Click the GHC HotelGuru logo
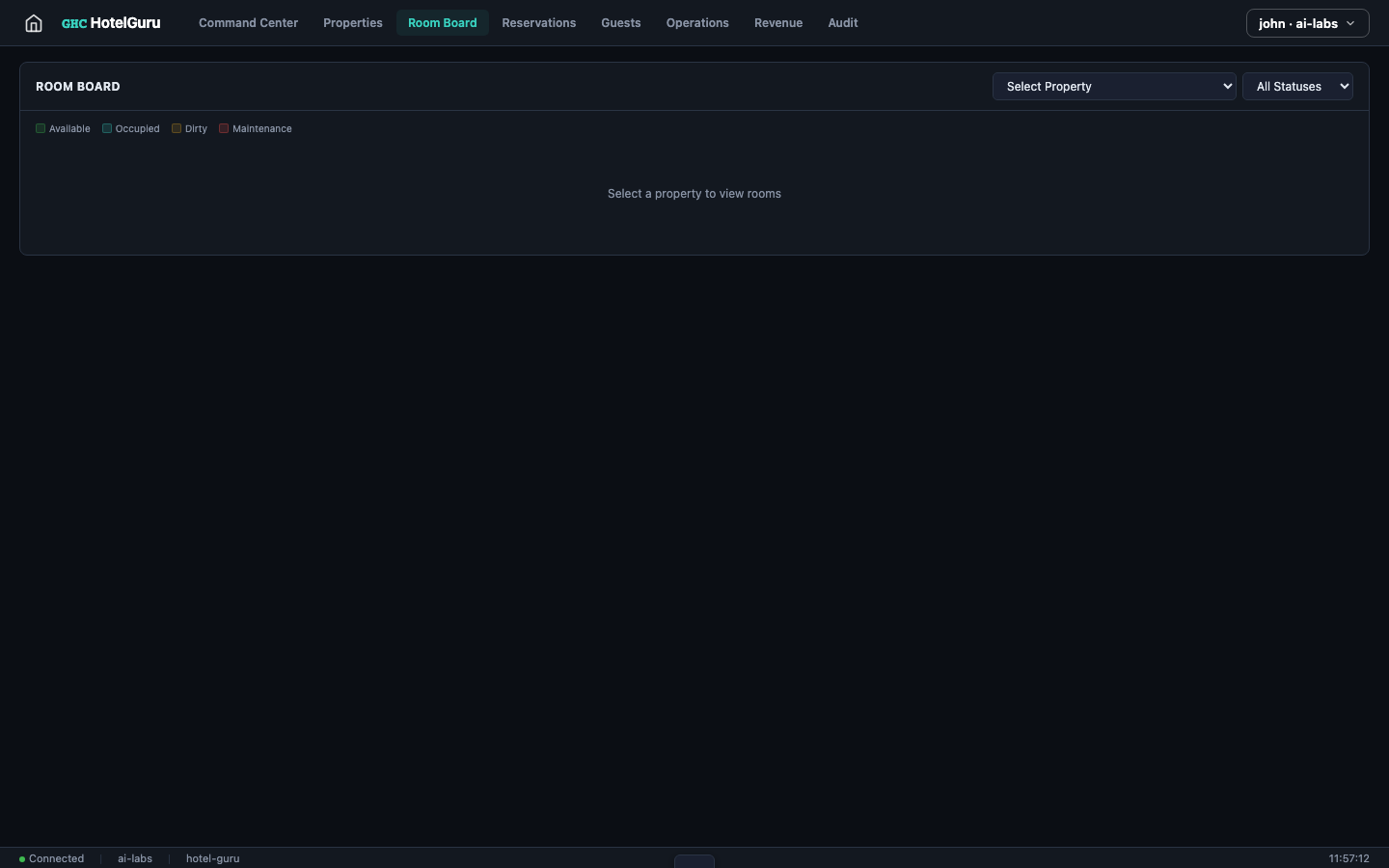Viewport: 1389px width, 868px height. coord(110,22)
